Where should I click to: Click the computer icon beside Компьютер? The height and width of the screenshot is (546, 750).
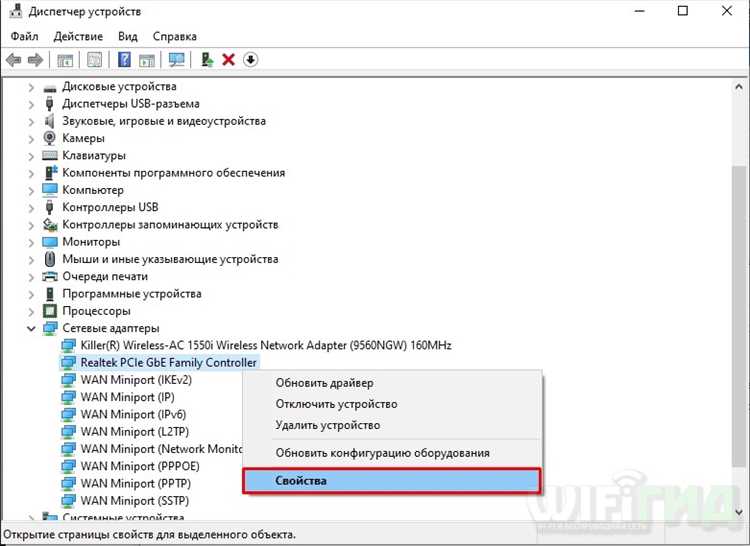[50, 190]
